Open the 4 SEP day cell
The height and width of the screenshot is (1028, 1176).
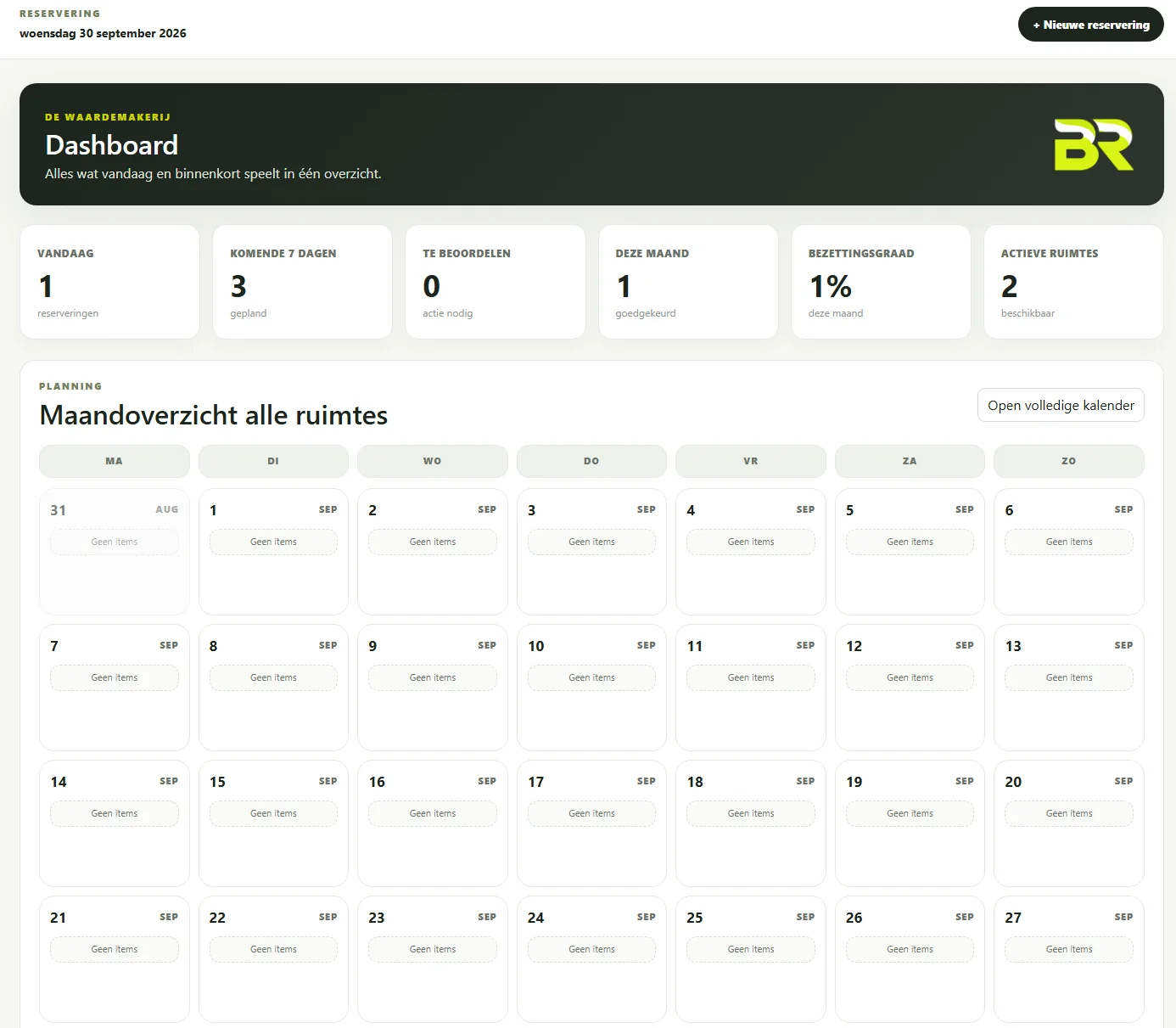pyautogui.click(x=751, y=552)
